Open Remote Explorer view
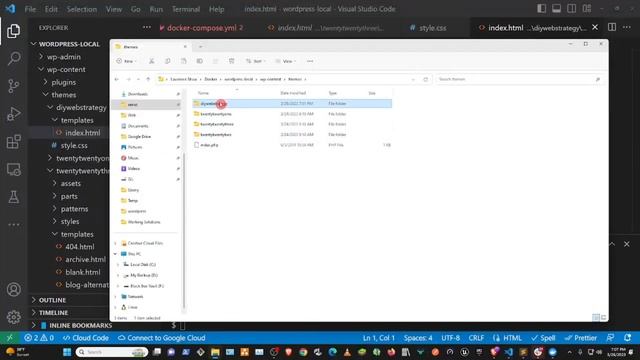Screen dimensions: 640x360 [13, 169]
